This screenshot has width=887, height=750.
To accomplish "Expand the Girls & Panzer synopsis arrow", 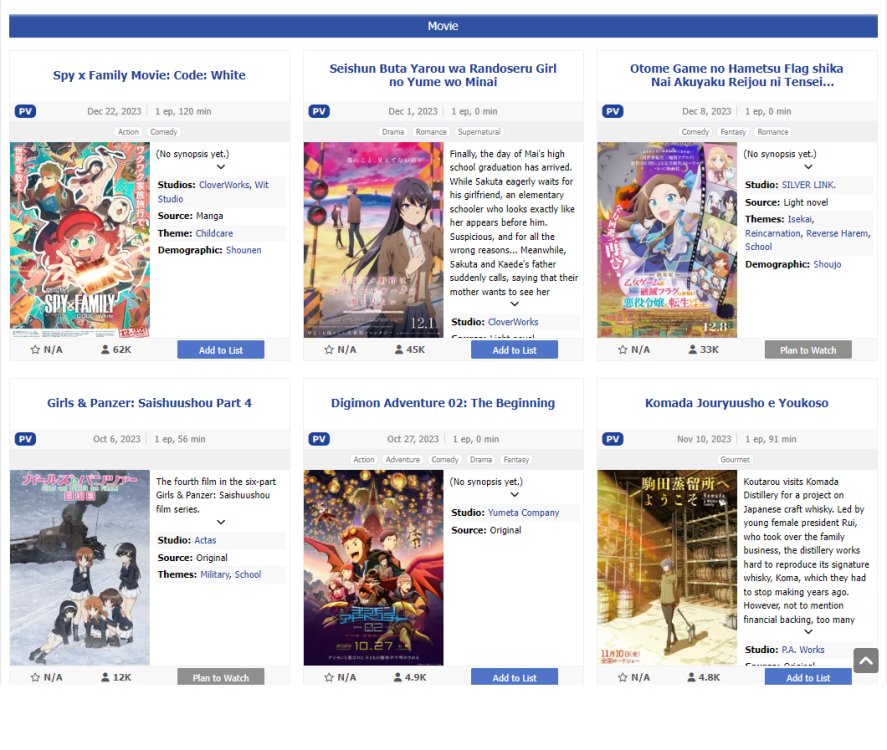I will click(221, 522).
